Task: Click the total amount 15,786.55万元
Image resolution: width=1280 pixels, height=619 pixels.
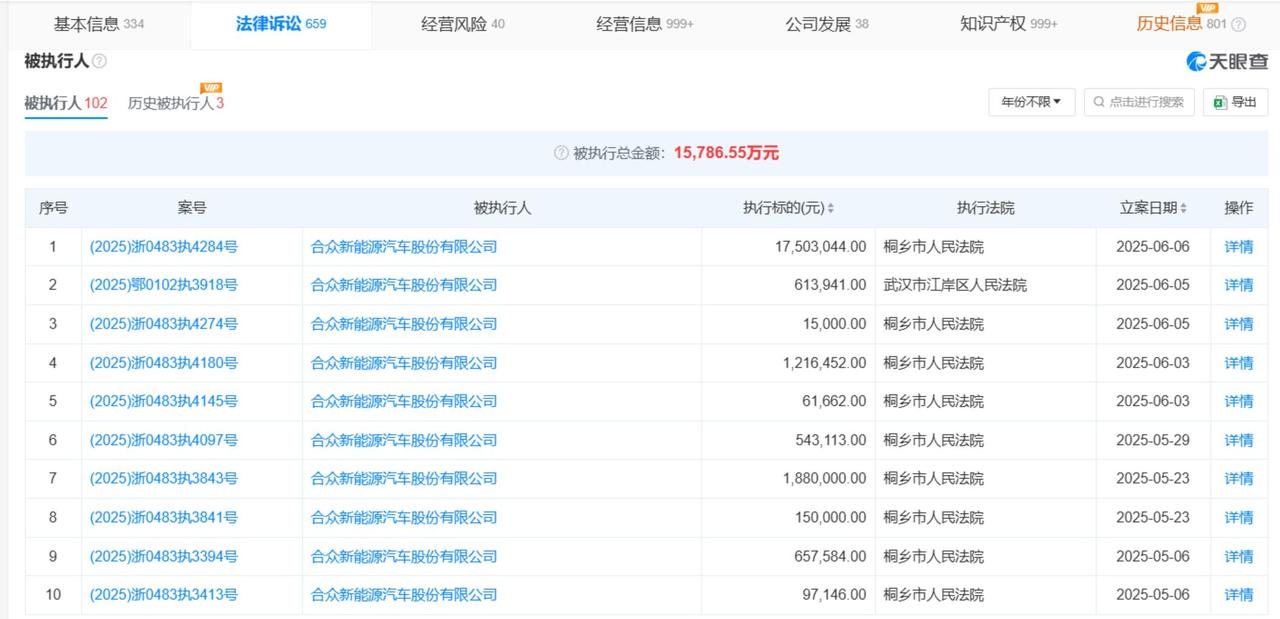Action: [726, 153]
